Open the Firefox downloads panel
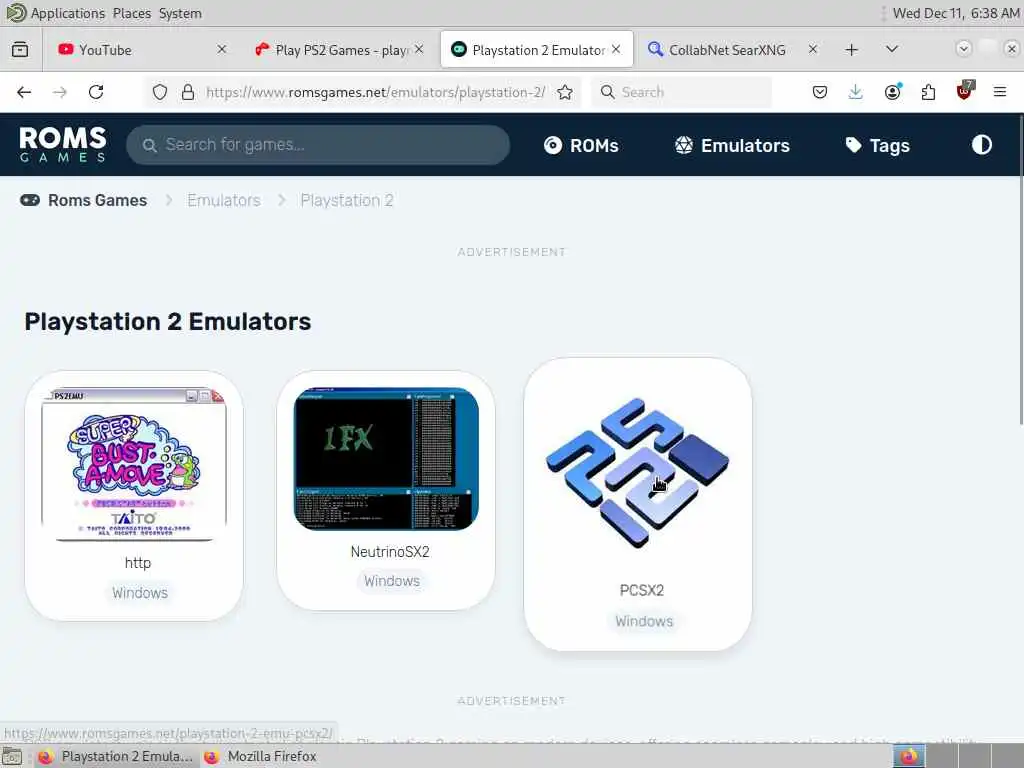The image size is (1024, 768). point(856,92)
